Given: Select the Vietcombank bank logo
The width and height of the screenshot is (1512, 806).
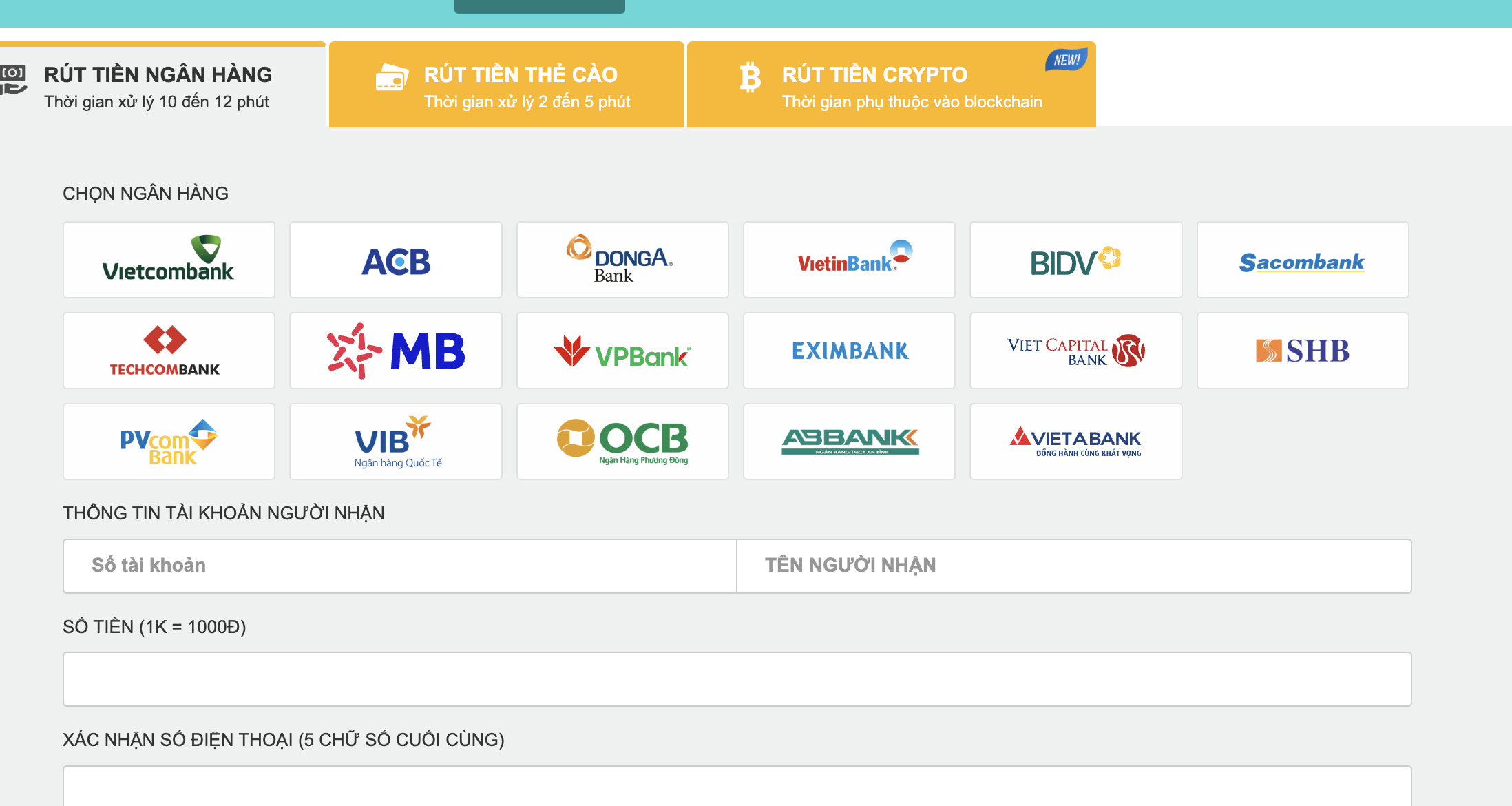Looking at the screenshot, I should (x=169, y=260).
